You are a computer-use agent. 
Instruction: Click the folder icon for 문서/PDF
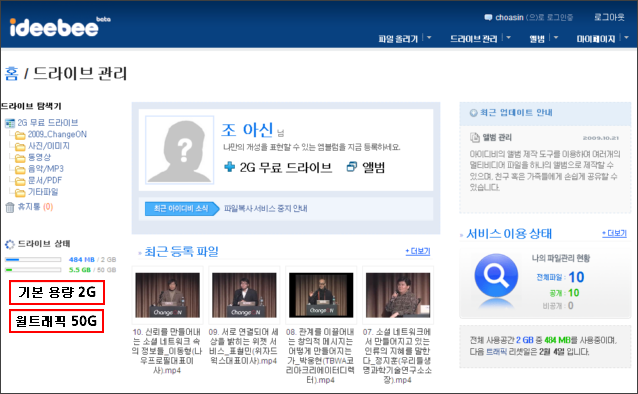pyautogui.click(x=20, y=181)
